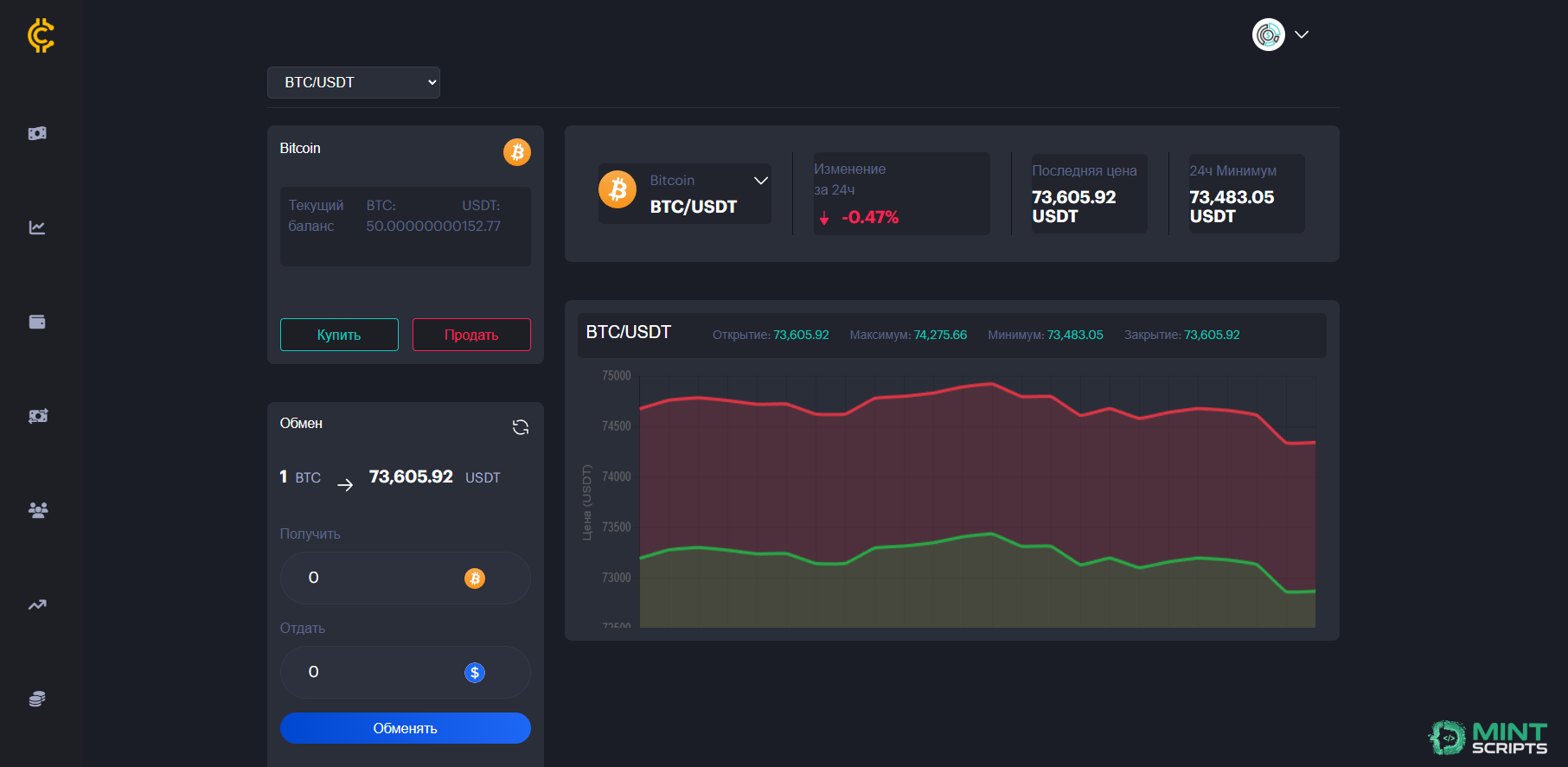Open the cash banknote sidebar icon
This screenshot has height=767, width=1568.
(37, 133)
